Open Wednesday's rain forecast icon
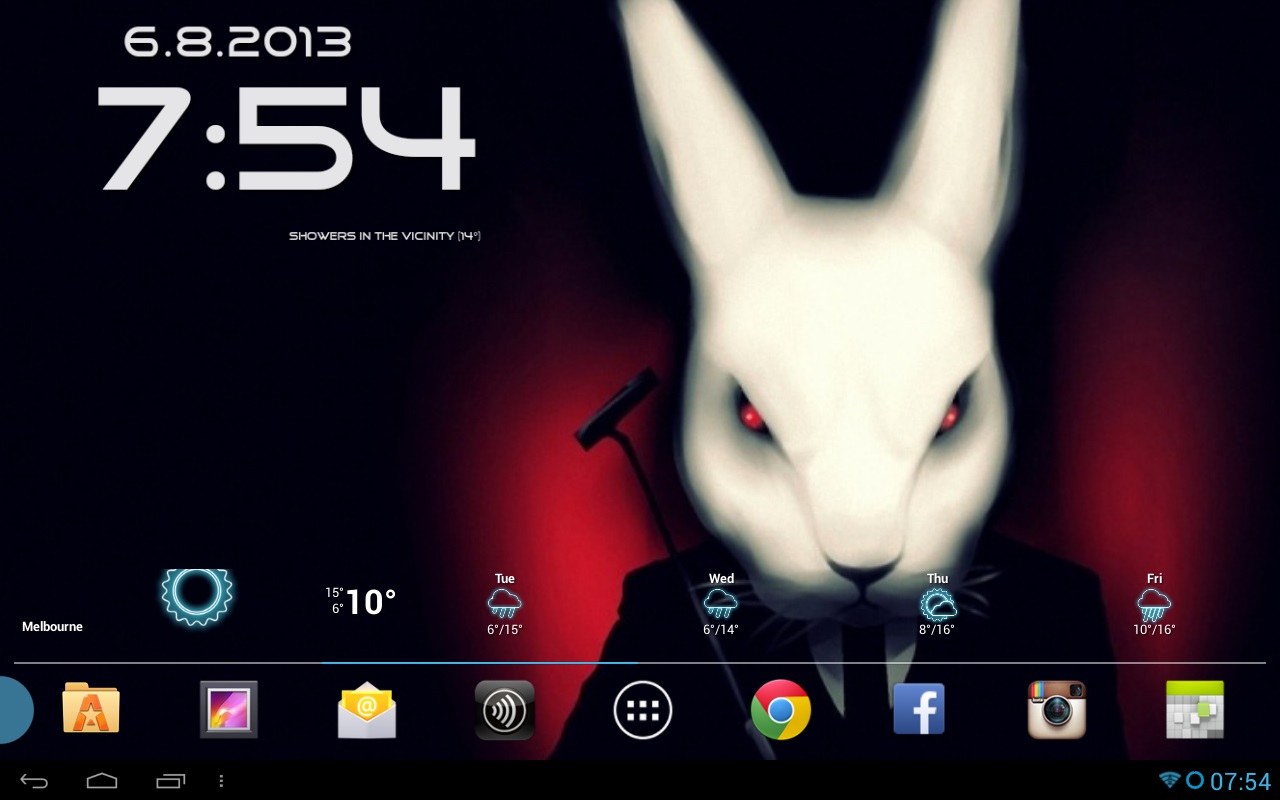This screenshot has height=800, width=1280. point(721,604)
